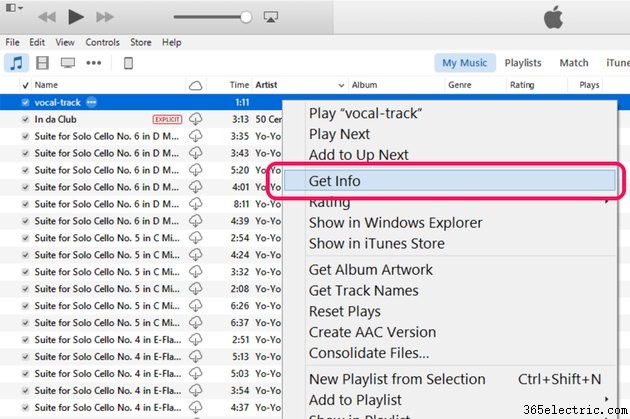Open the Edit menu

pyautogui.click(x=37, y=42)
